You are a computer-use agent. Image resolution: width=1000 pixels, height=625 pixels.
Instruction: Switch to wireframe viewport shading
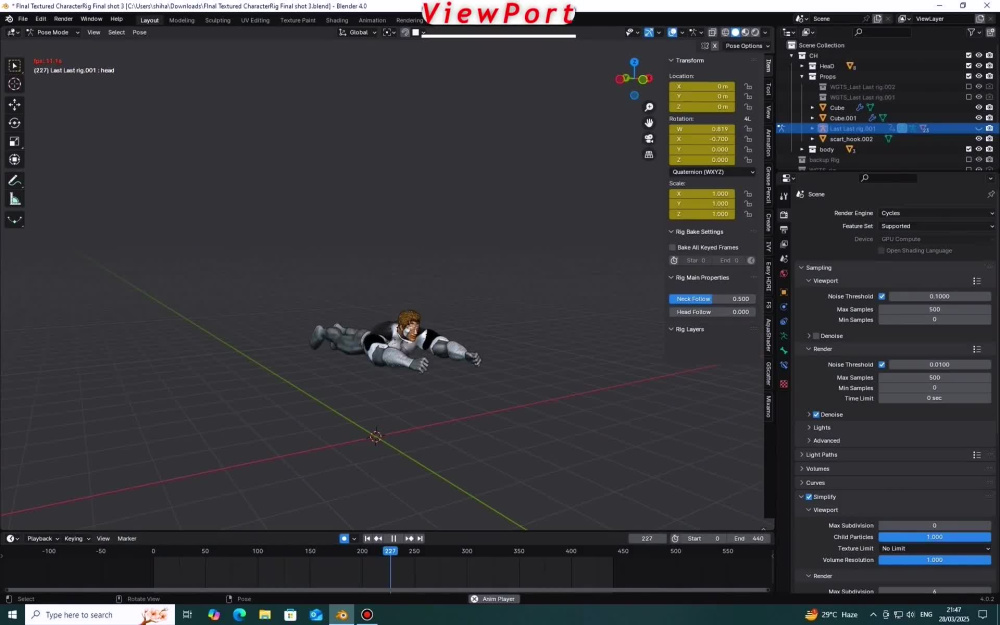pyautogui.click(x=725, y=33)
